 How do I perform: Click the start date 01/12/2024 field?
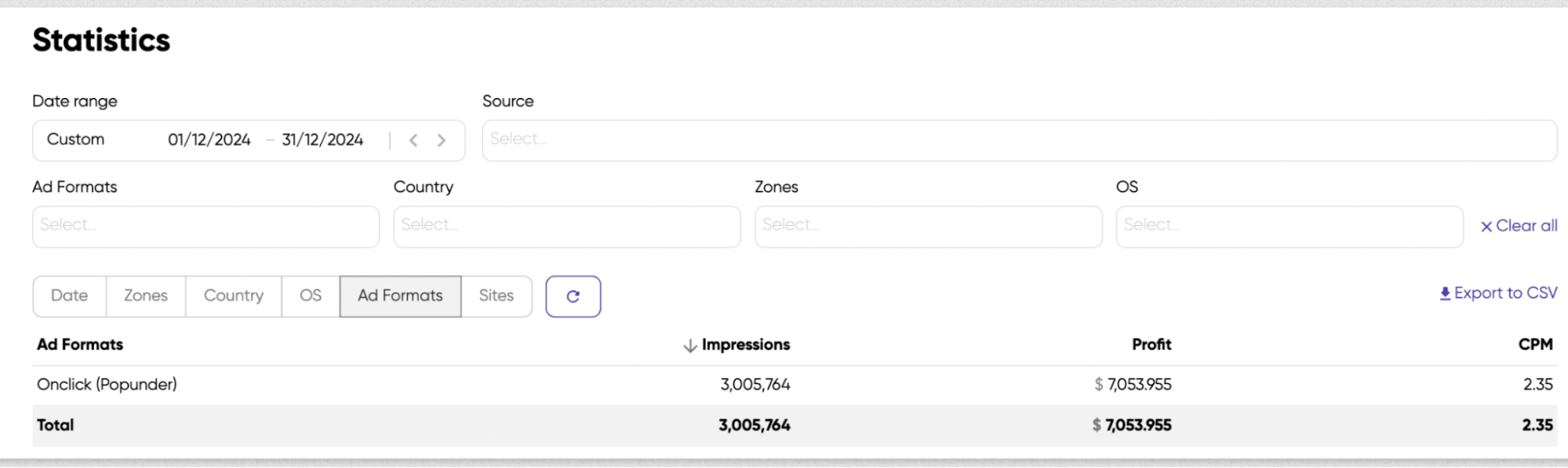pyautogui.click(x=209, y=140)
